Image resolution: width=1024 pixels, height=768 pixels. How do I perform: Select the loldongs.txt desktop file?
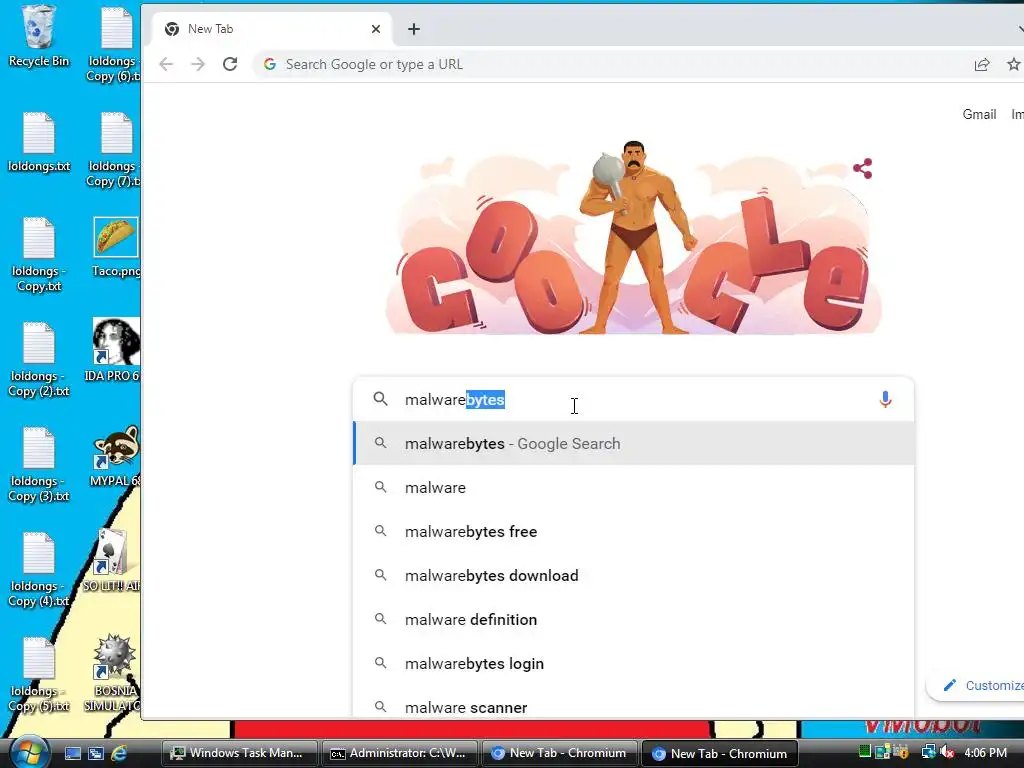(x=39, y=142)
